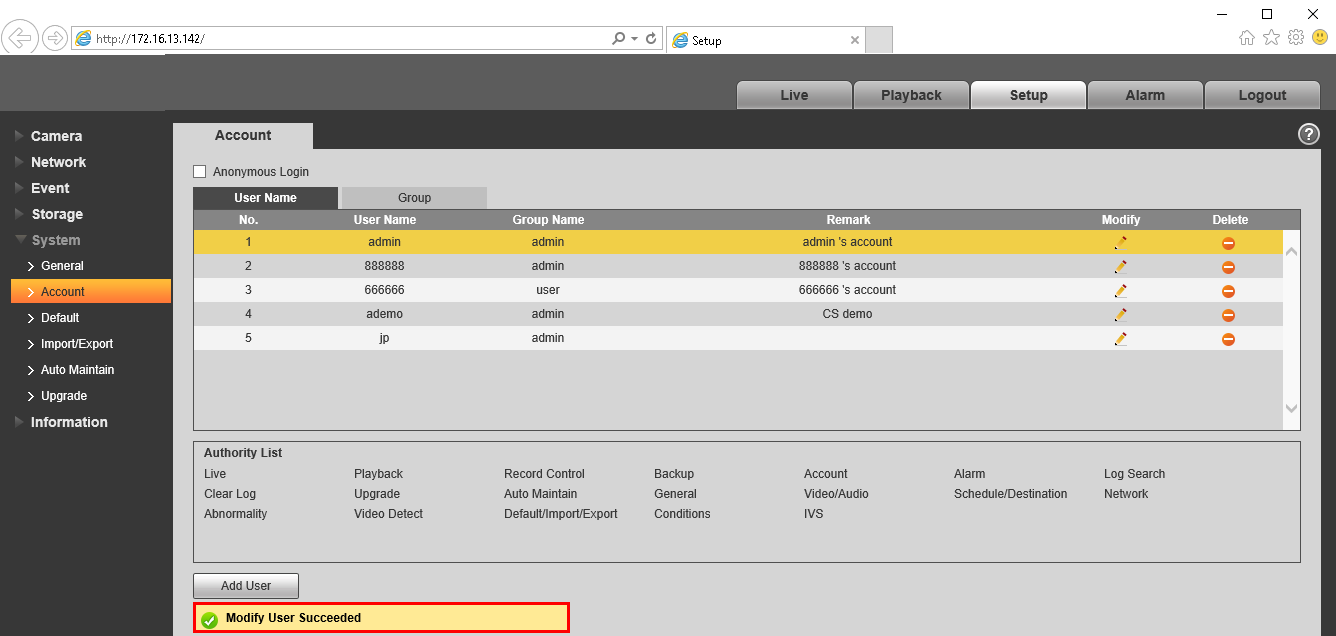1336x636 pixels.
Task: Expand the Camera menu section
Action: tap(56, 136)
